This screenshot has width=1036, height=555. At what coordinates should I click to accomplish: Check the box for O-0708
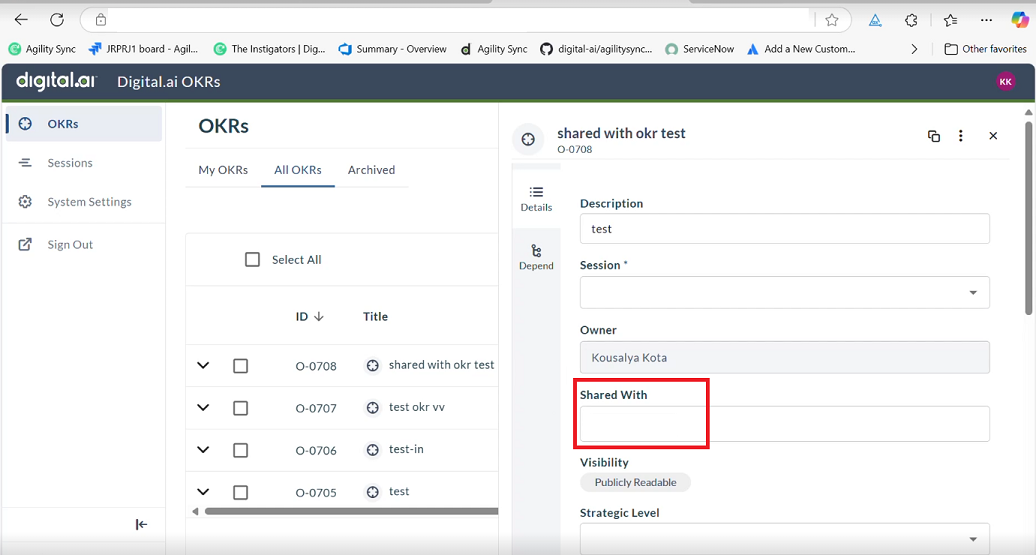tap(240, 365)
